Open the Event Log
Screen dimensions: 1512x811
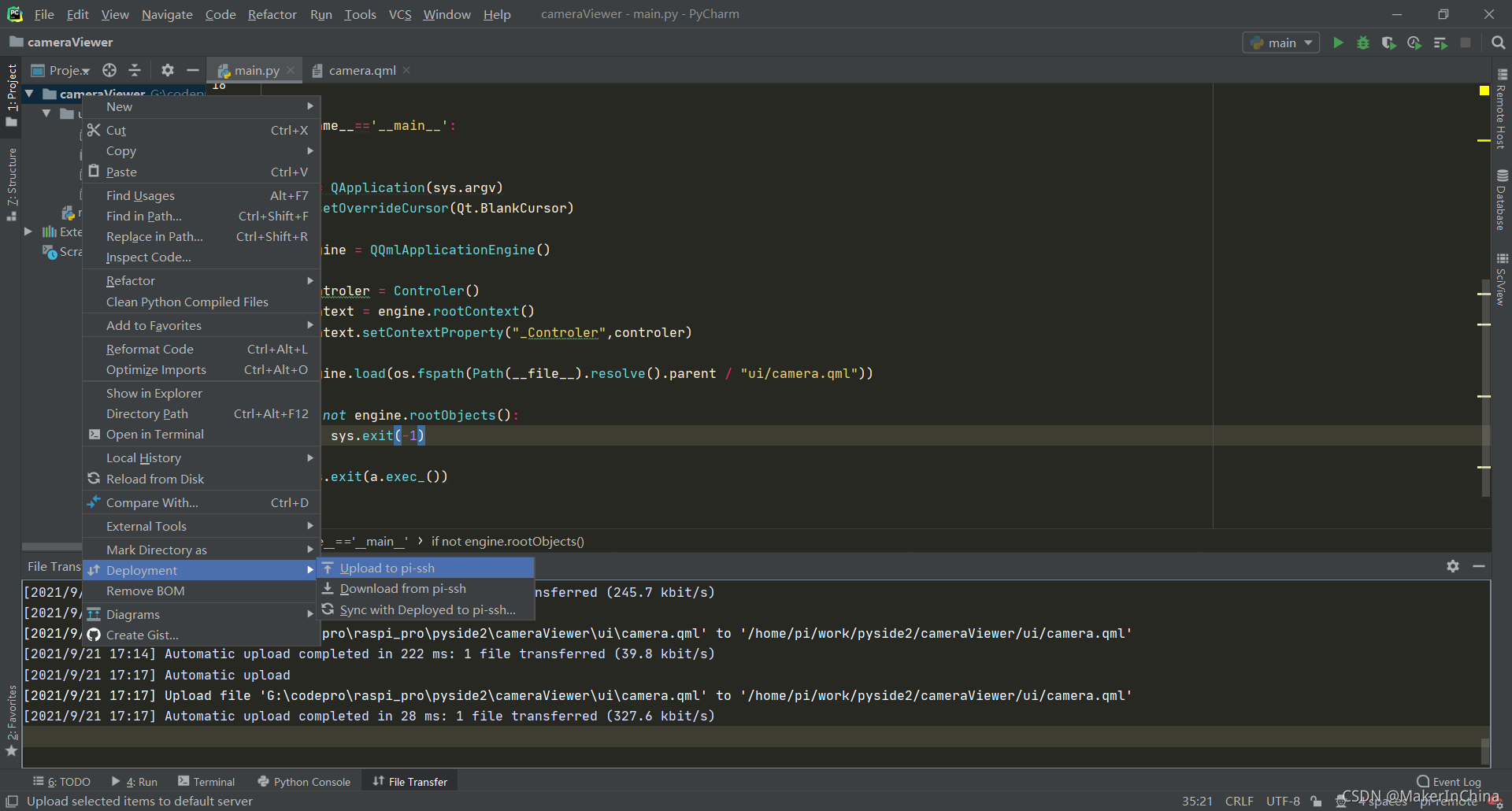[1449, 781]
